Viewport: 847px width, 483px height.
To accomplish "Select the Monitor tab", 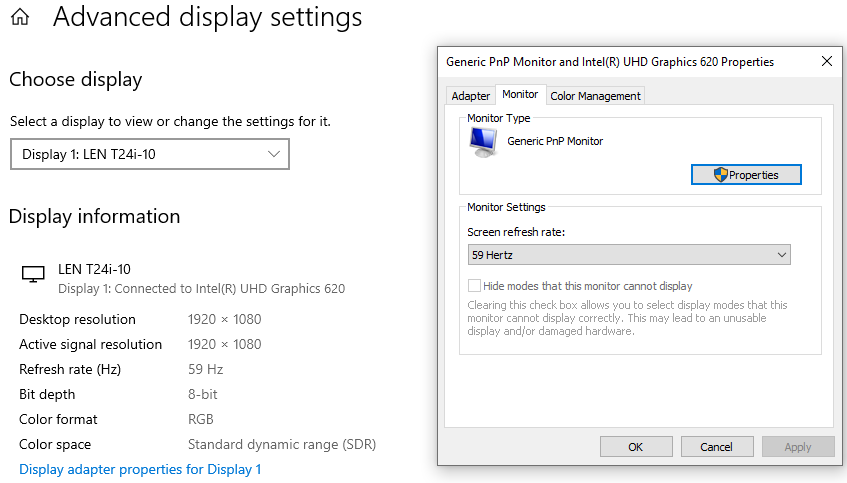I will pyautogui.click(x=520, y=95).
